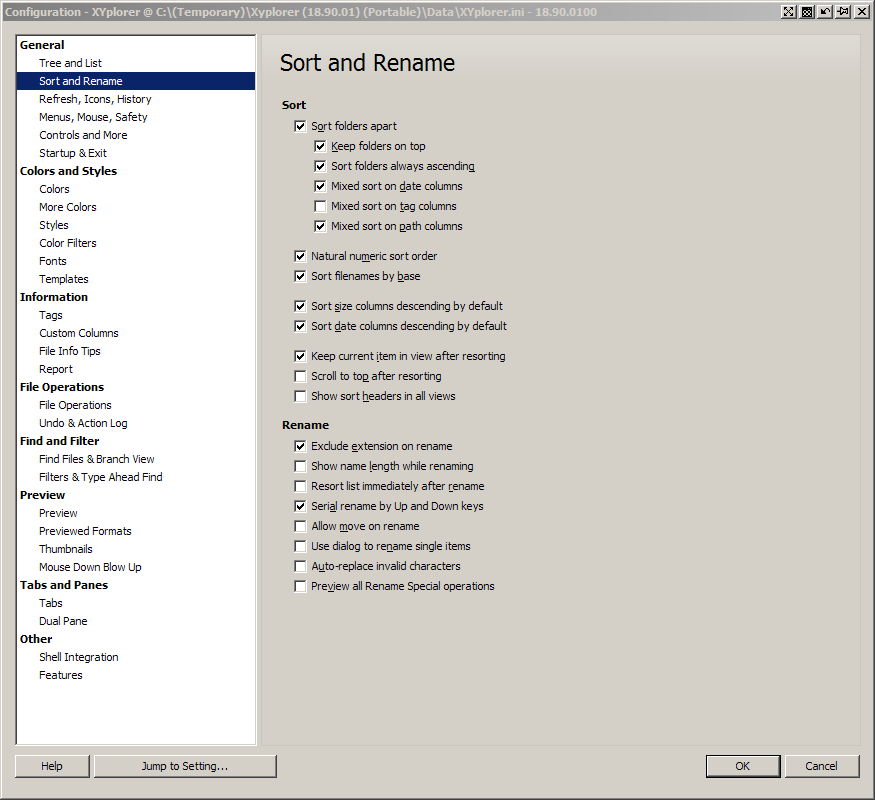
Task: Click the dotted pattern icon in title bar
Action: tap(807, 11)
